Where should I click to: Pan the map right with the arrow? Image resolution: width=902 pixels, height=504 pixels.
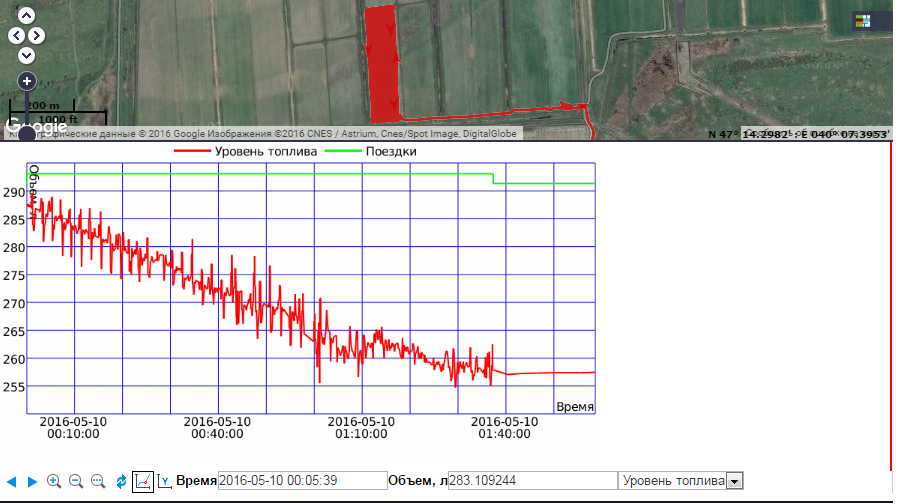point(38,35)
